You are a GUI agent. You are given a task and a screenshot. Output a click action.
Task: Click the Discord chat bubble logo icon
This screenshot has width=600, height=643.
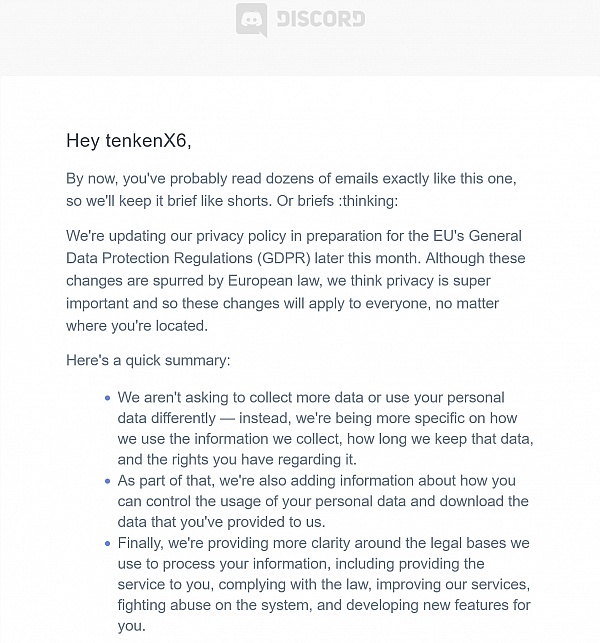(252, 20)
